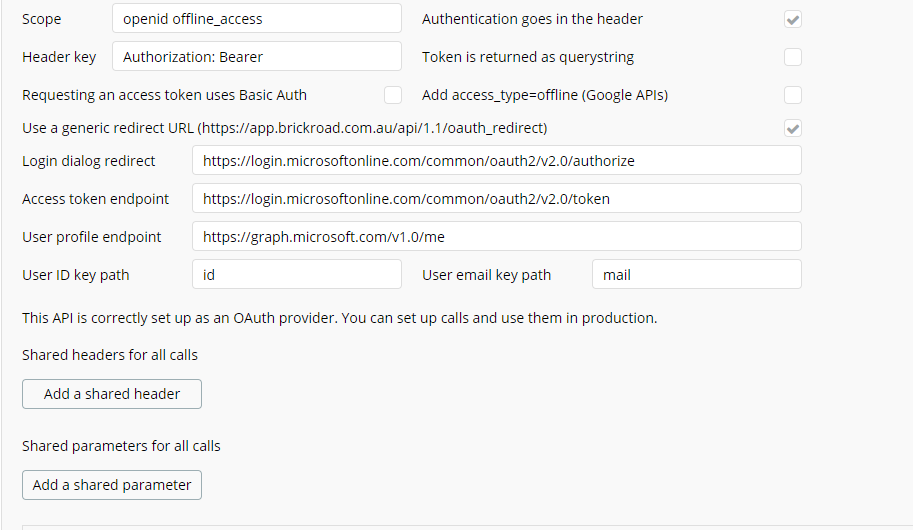Uncheck Use a generic redirect URL
Image resolution: width=913 pixels, height=530 pixels.
click(793, 128)
